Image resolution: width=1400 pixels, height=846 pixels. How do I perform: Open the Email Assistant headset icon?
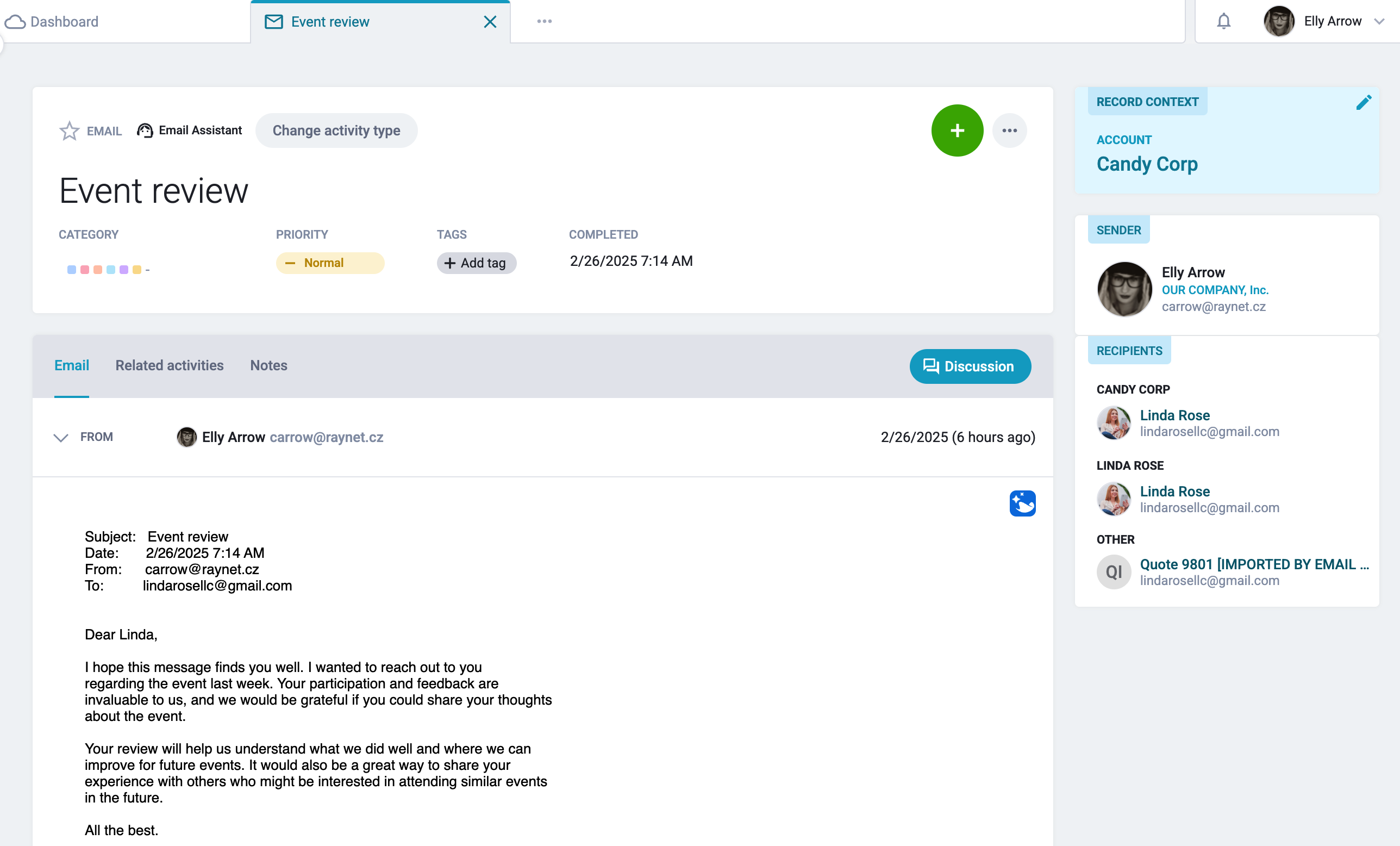point(145,131)
